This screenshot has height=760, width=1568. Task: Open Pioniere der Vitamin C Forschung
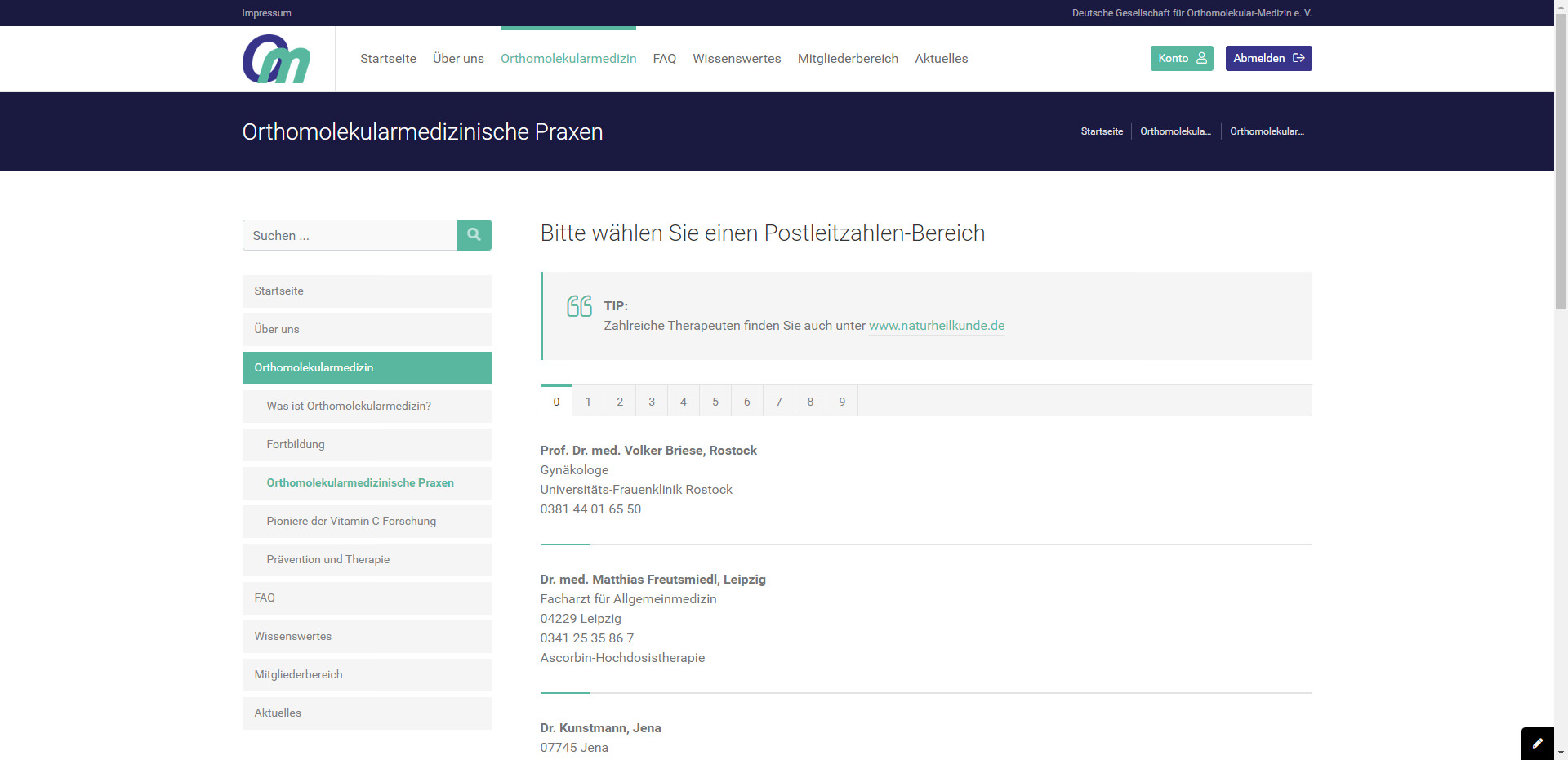coord(367,521)
